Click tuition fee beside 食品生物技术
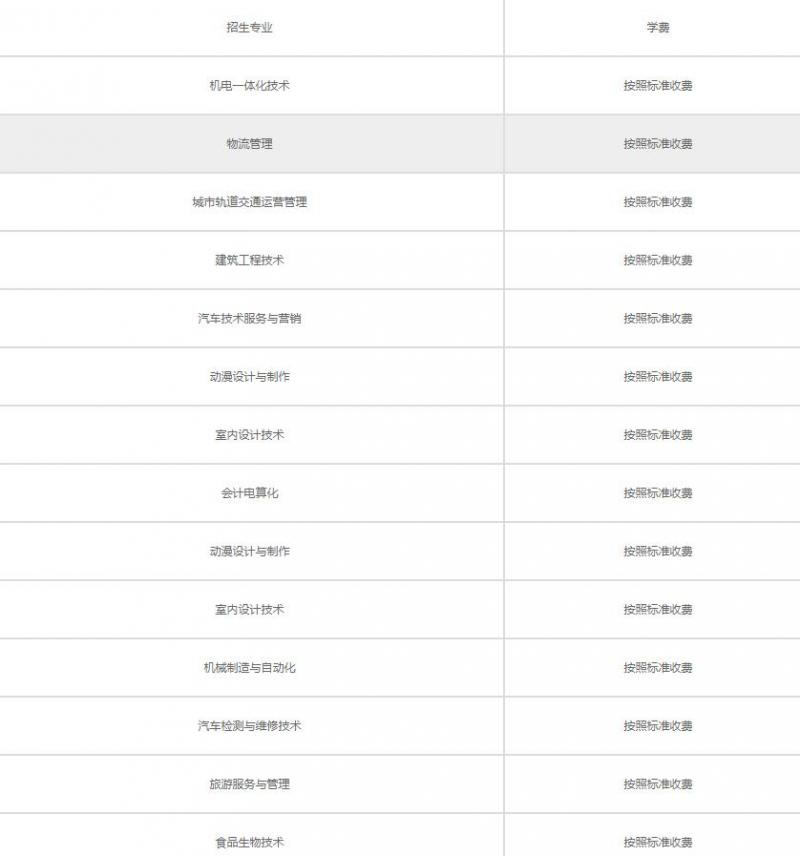Viewport: 800px width, 856px height. (657, 842)
